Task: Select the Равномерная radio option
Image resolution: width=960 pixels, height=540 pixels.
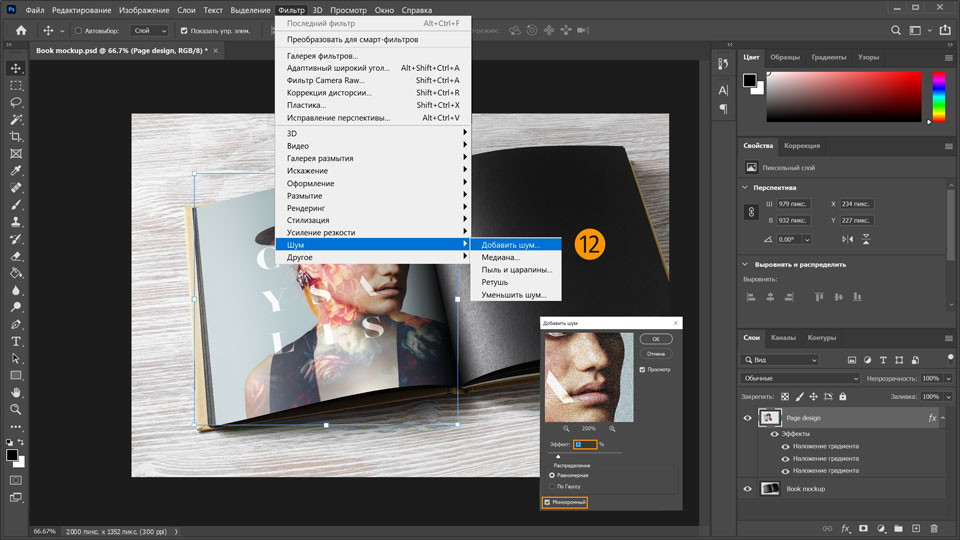Action: pos(552,475)
